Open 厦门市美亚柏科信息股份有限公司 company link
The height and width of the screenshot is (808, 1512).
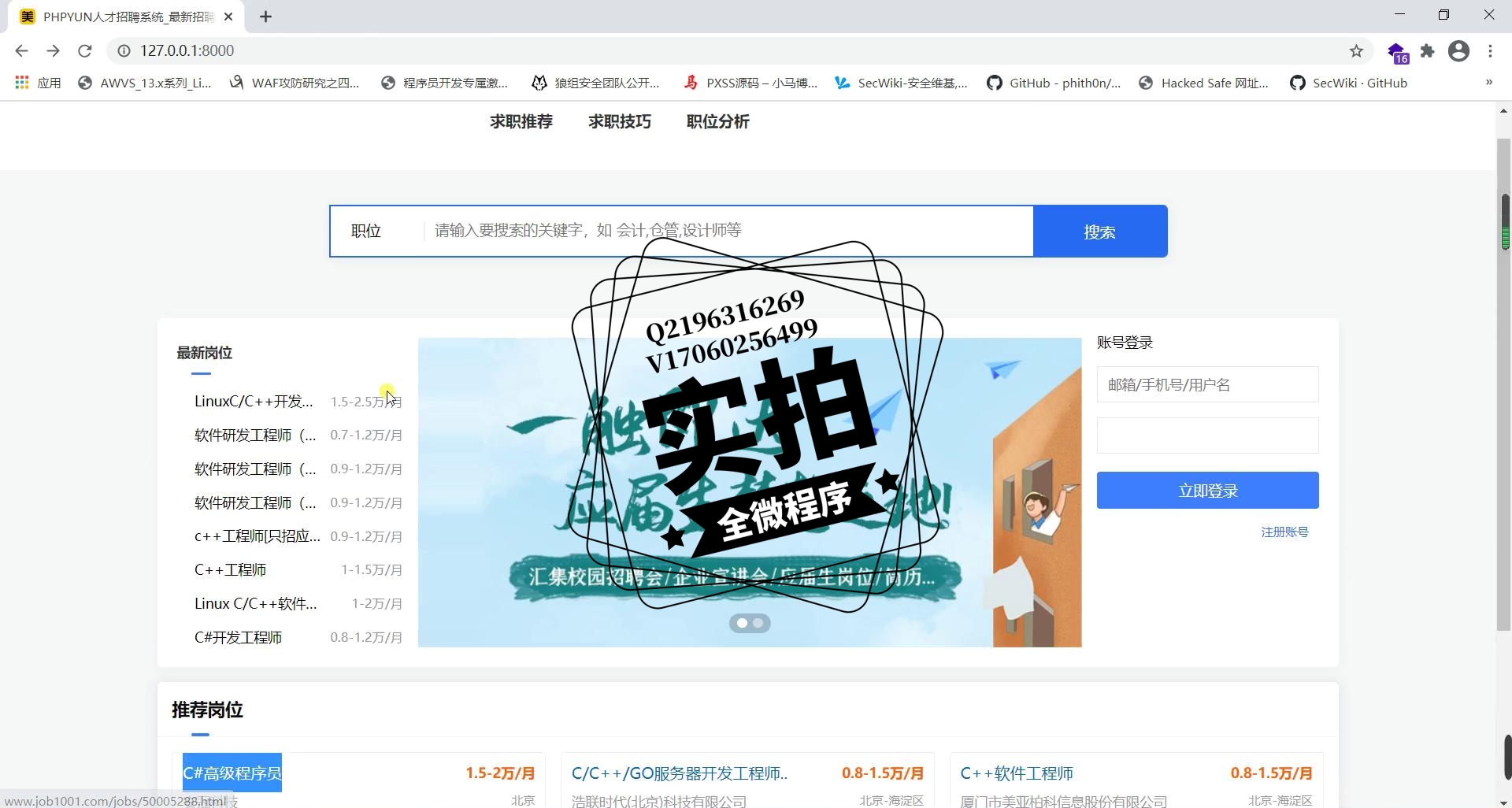tap(1064, 801)
